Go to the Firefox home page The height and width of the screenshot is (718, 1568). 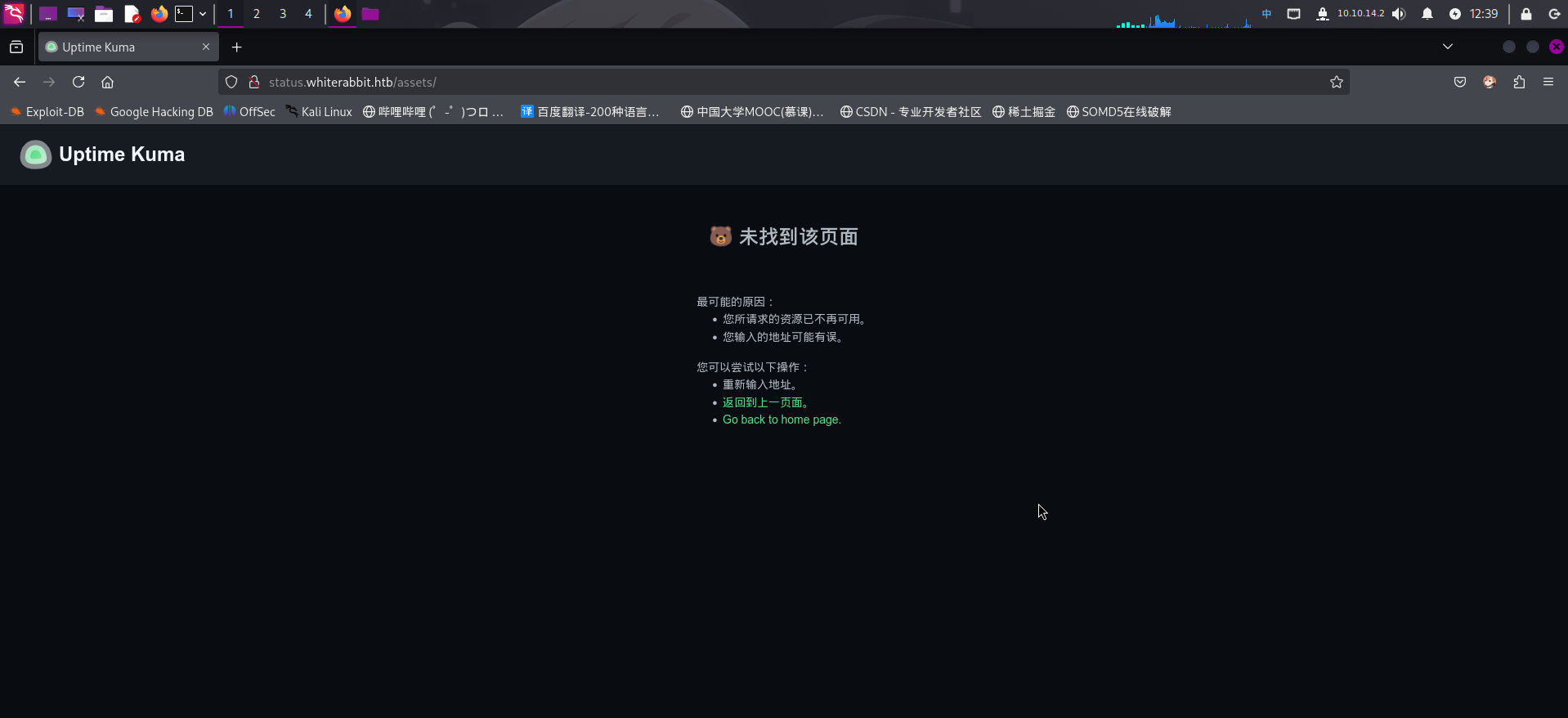pos(107,82)
